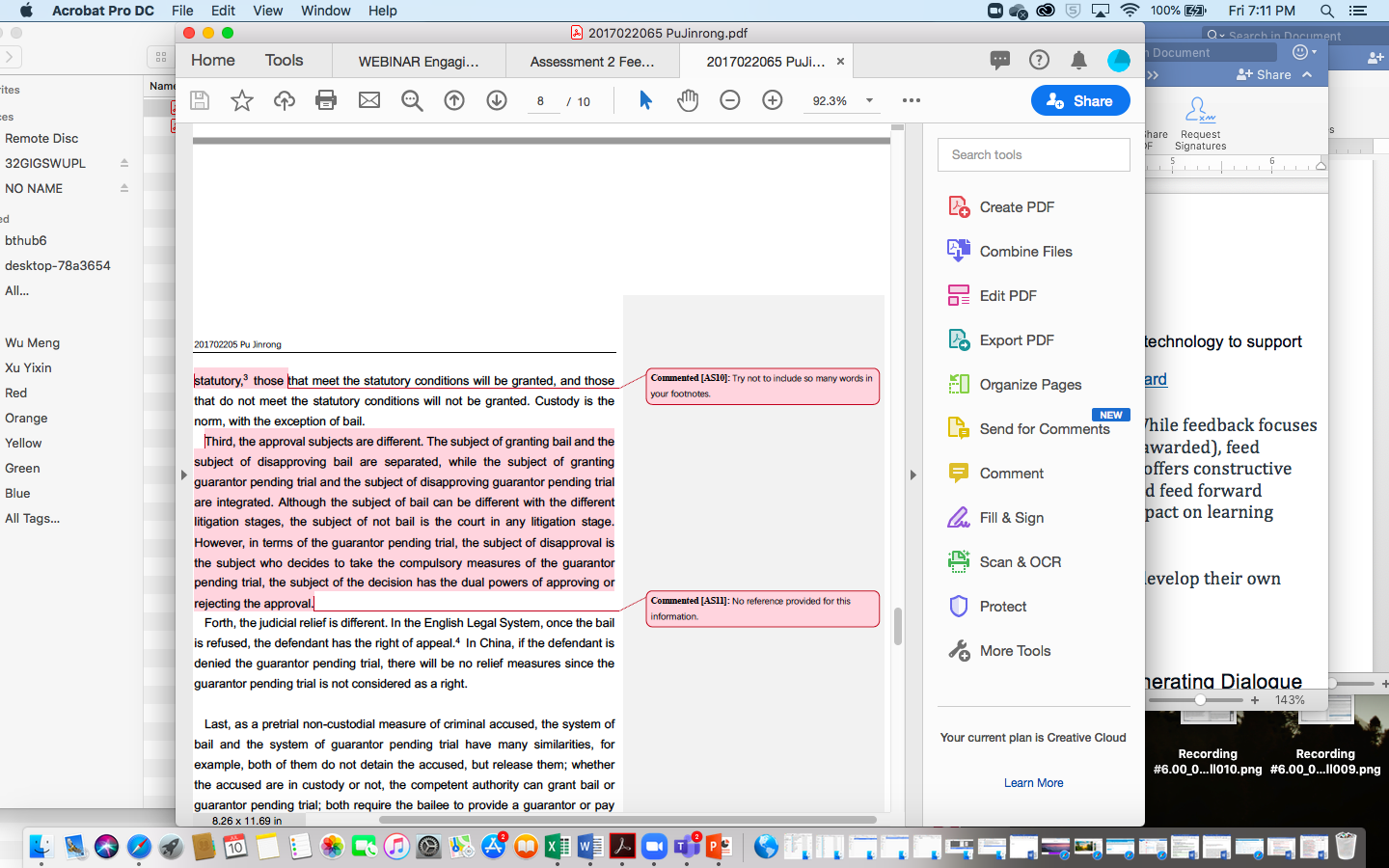Switch to the Assessment 2 Fee... tab
Screen dimensions: 1389x868
[592, 62]
